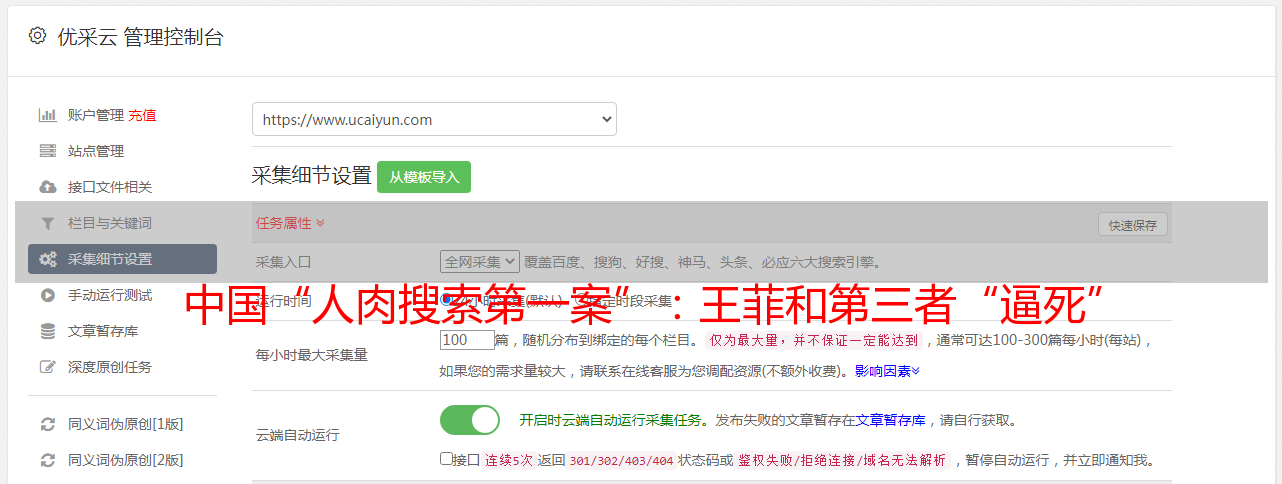The height and width of the screenshot is (484, 1282).
Task: Tick the 接口 checkbox
Action: coord(446,459)
